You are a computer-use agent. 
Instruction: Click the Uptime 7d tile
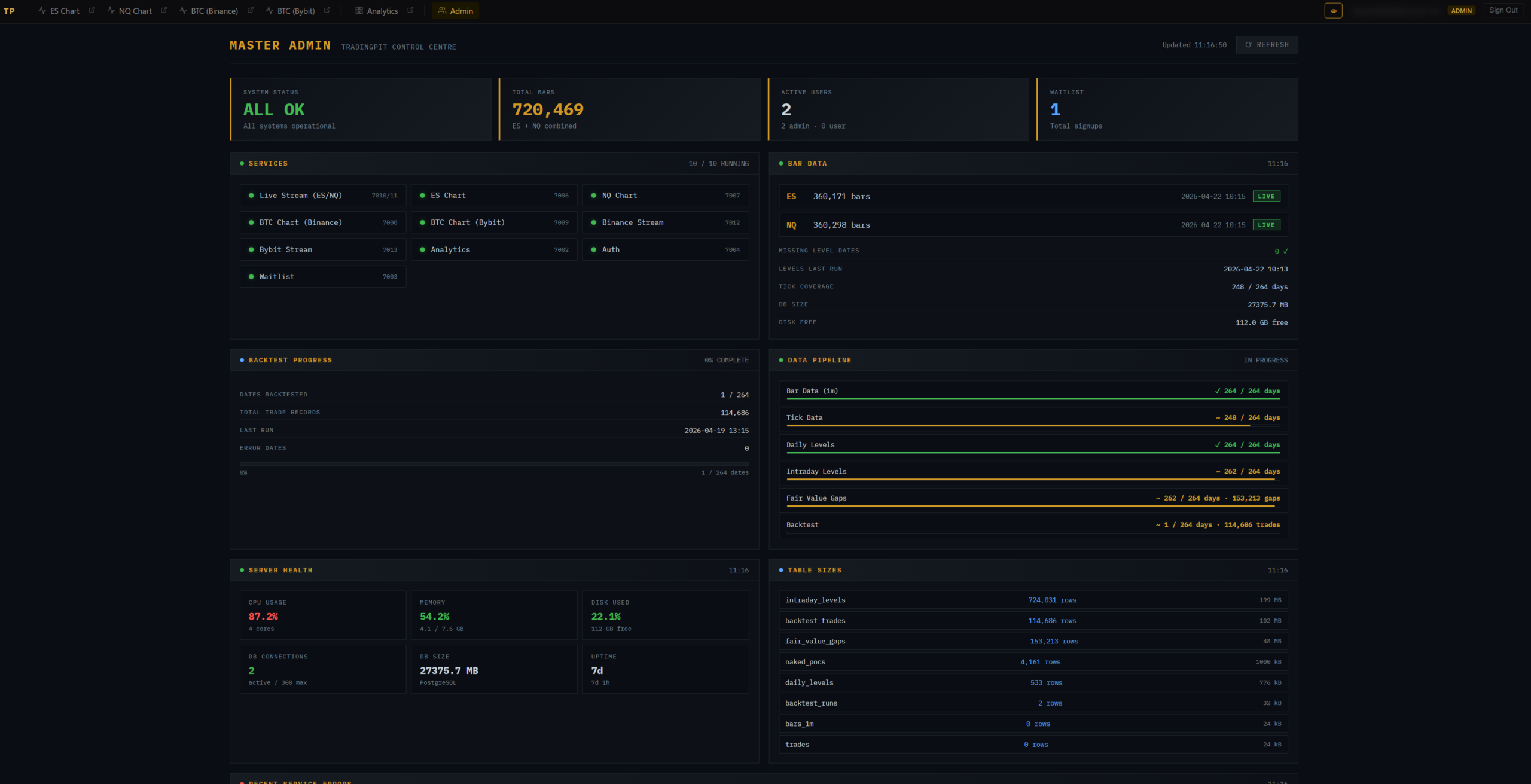pyautogui.click(x=666, y=669)
